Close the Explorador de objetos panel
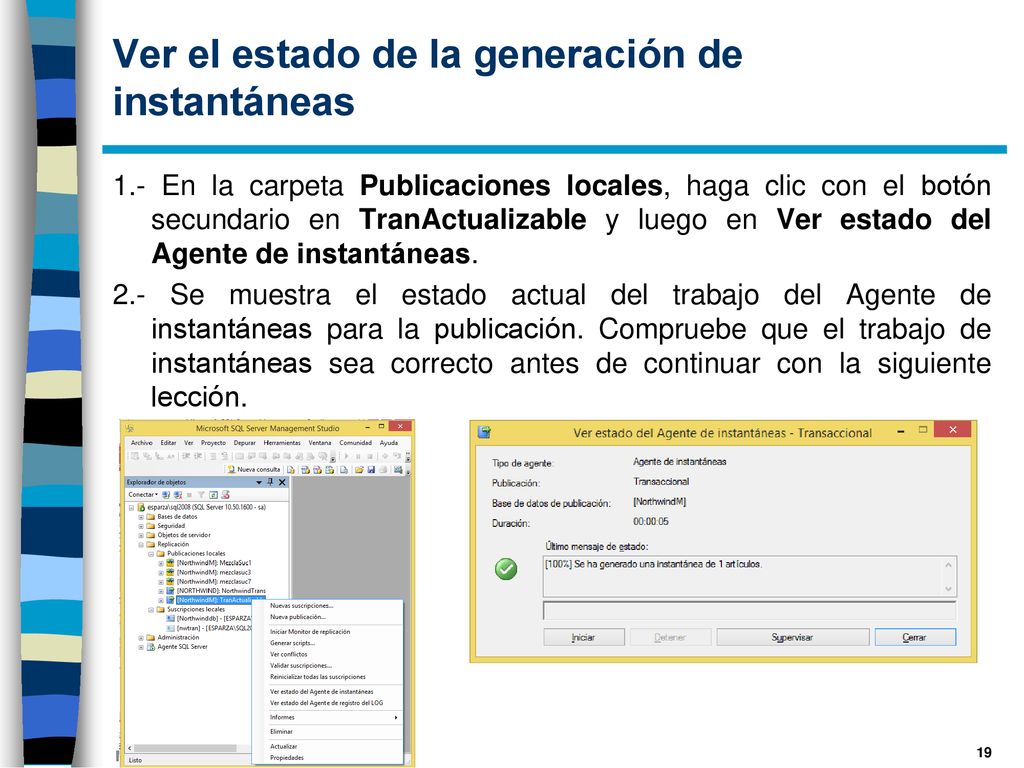 282,482
